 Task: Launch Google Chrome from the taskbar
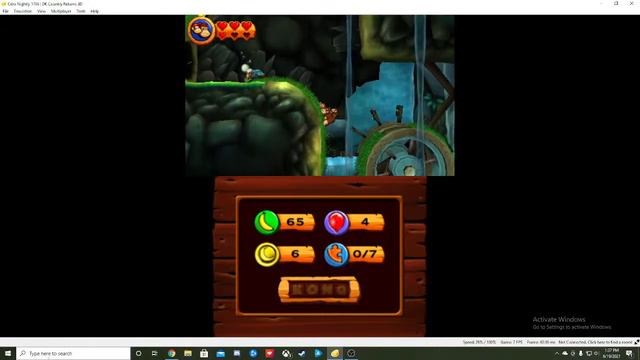(171, 353)
